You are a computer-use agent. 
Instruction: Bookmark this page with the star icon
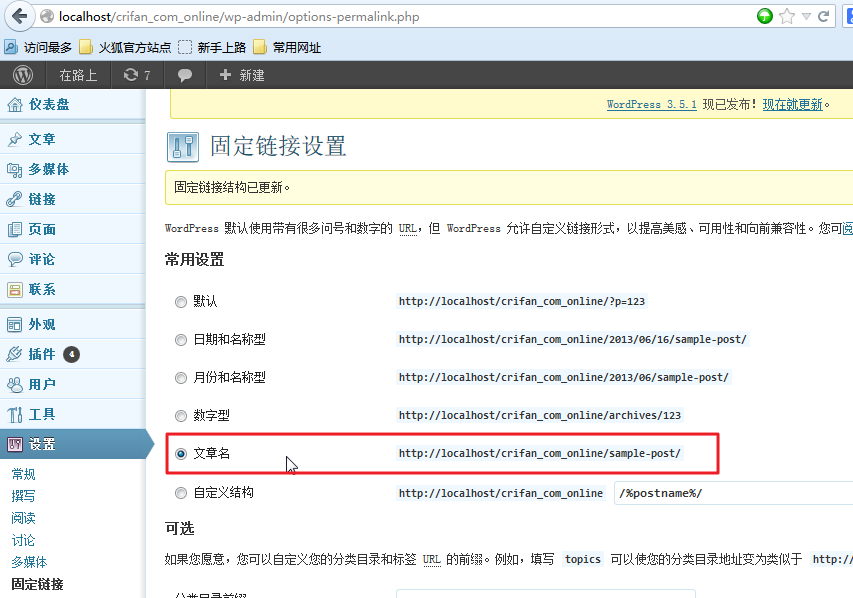[x=787, y=16]
